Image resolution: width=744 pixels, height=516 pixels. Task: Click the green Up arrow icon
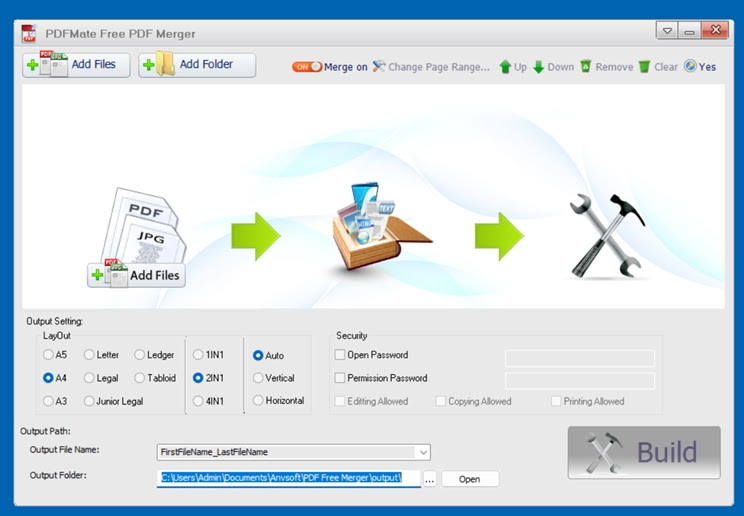505,67
